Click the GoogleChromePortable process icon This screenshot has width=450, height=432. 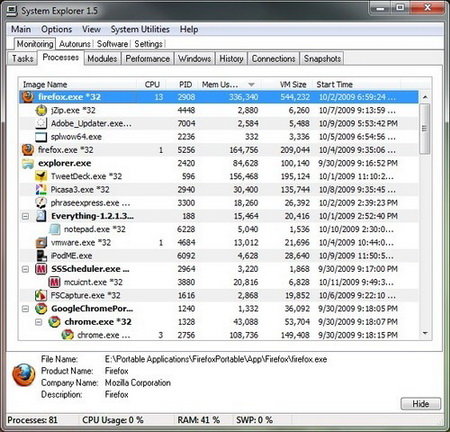[41, 309]
